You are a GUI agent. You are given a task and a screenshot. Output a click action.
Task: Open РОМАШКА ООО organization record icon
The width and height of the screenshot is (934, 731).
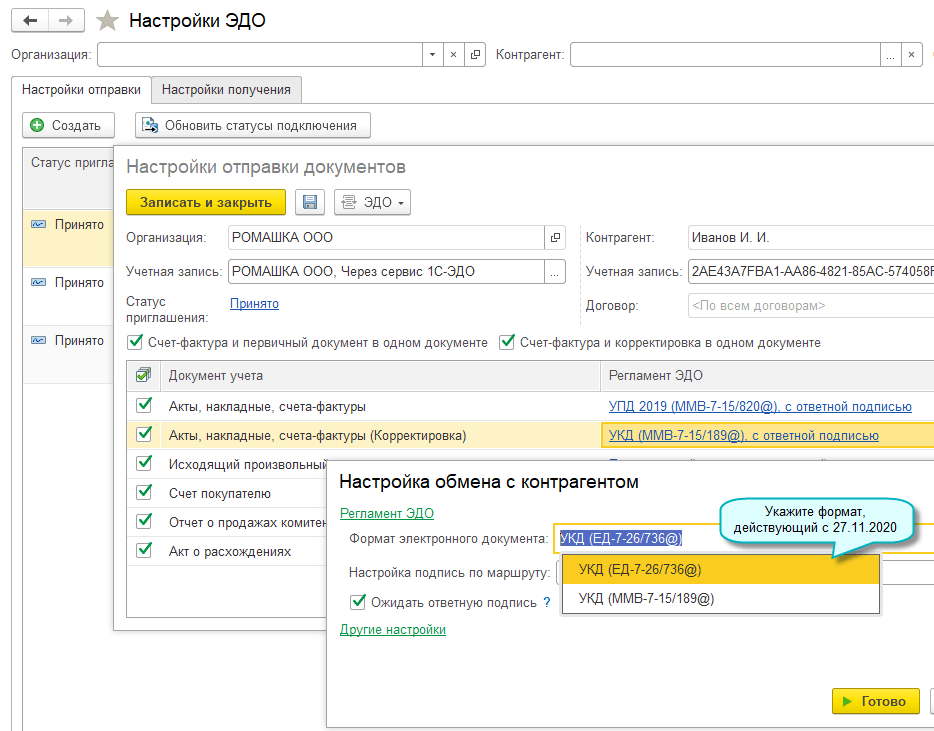(x=555, y=238)
